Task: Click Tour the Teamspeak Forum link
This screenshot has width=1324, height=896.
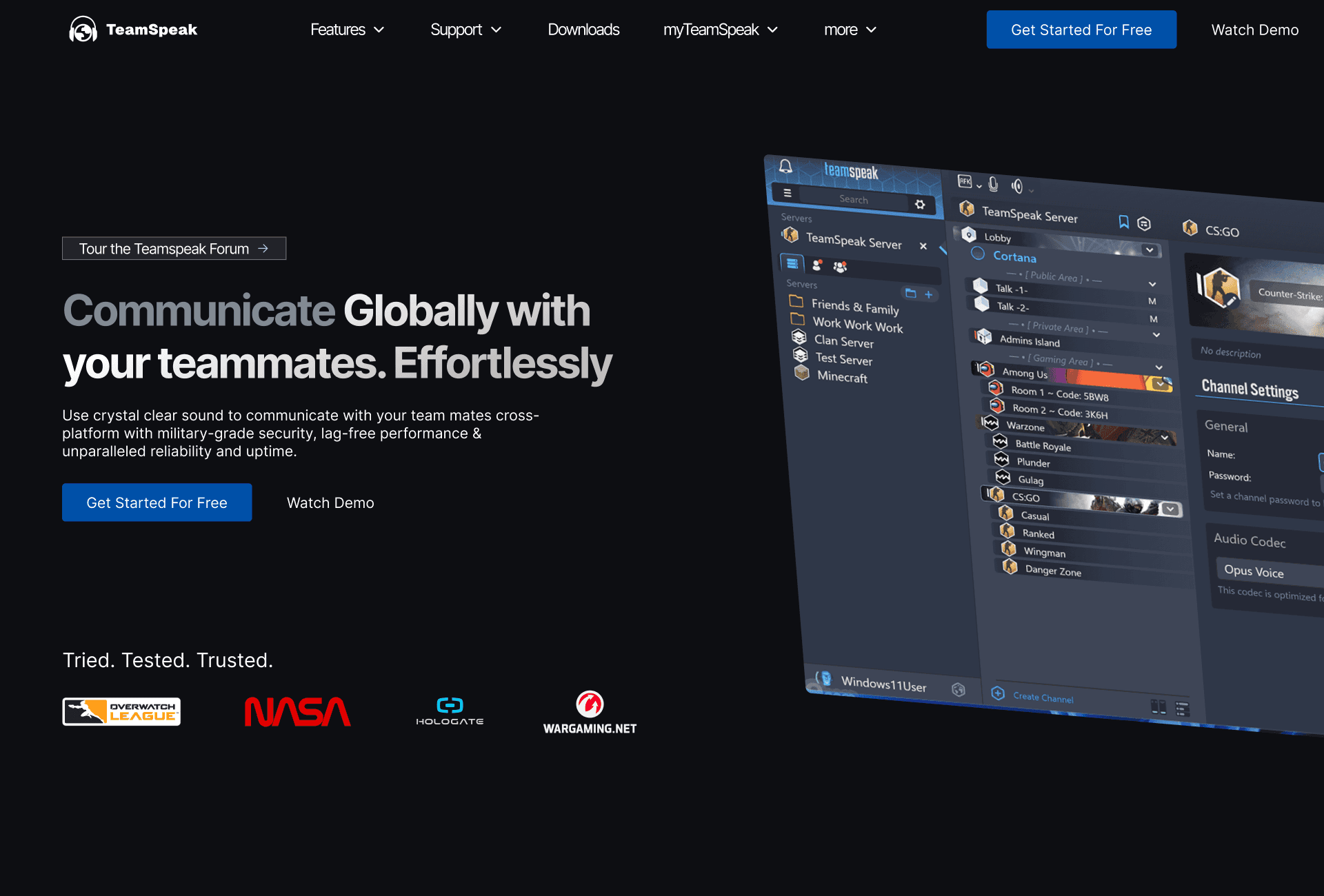Action: tap(174, 249)
